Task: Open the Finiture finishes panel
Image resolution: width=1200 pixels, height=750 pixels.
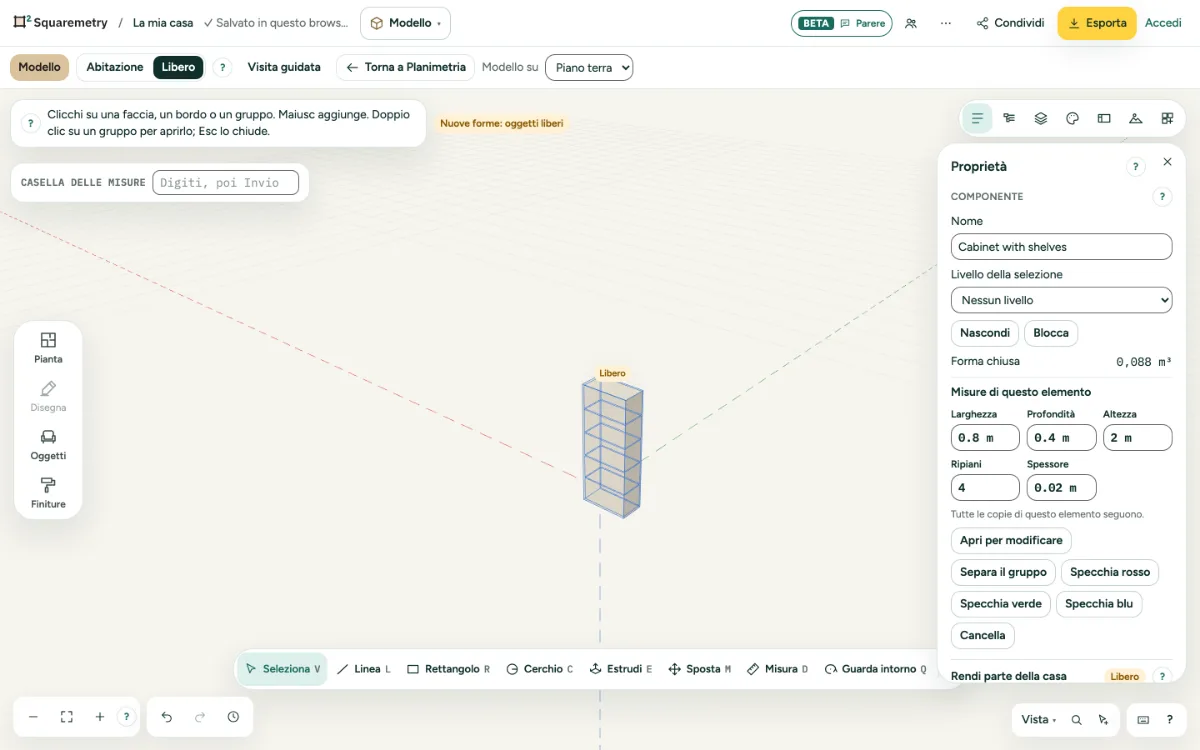Action: (x=48, y=493)
